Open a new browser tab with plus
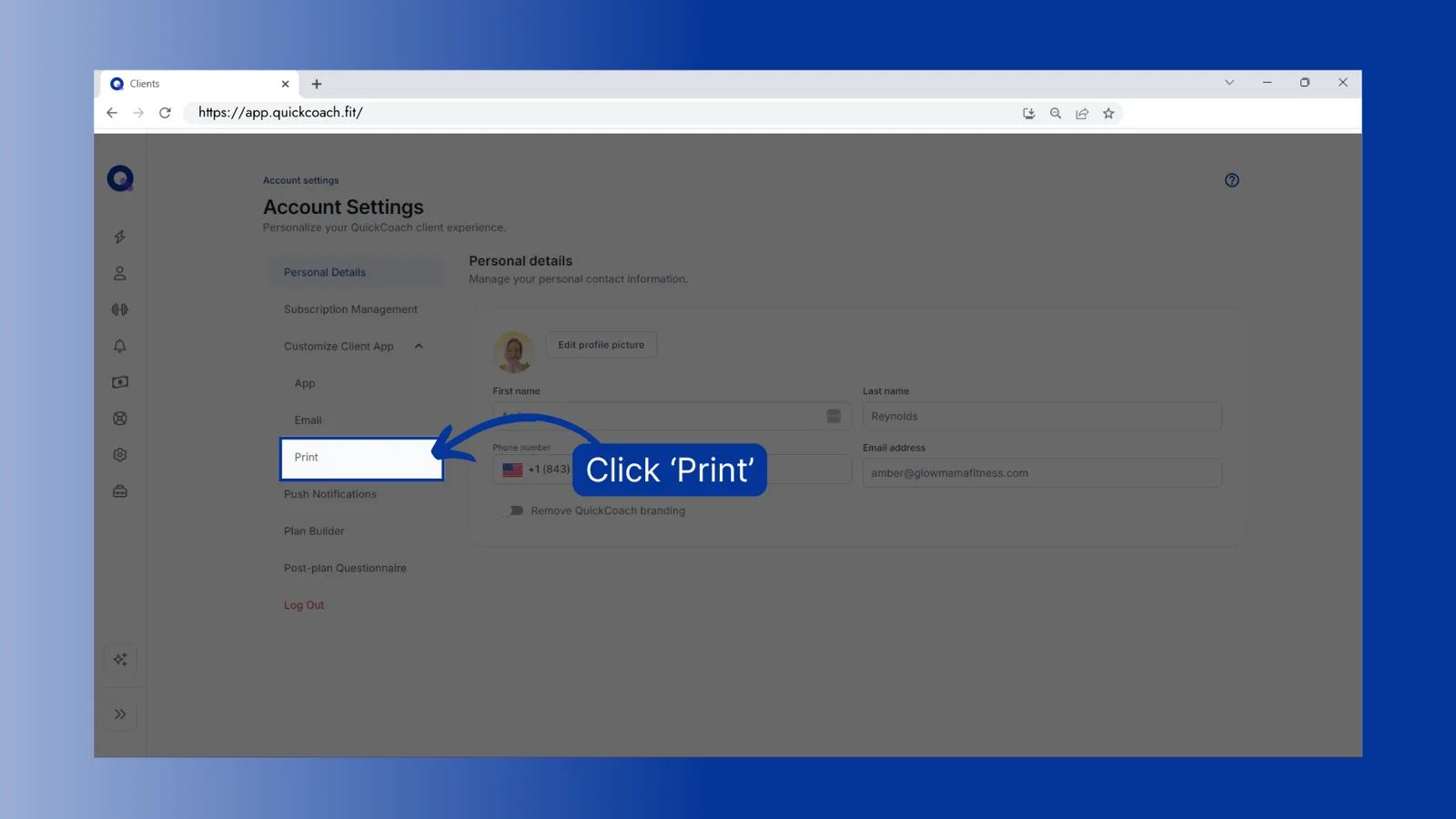 317,84
